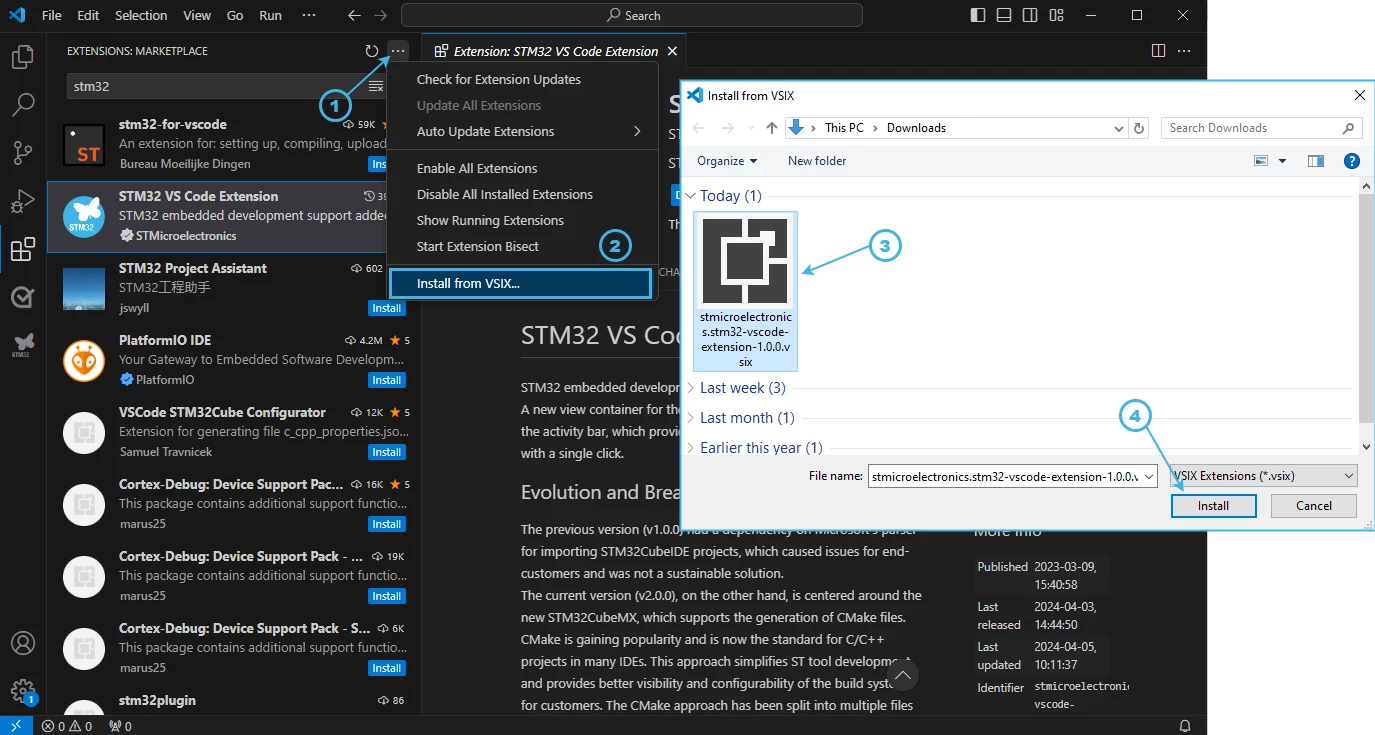Install the PlatformIO IDE extension
Image resolution: width=1375 pixels, height=735 pixels.
coord(387,380)
